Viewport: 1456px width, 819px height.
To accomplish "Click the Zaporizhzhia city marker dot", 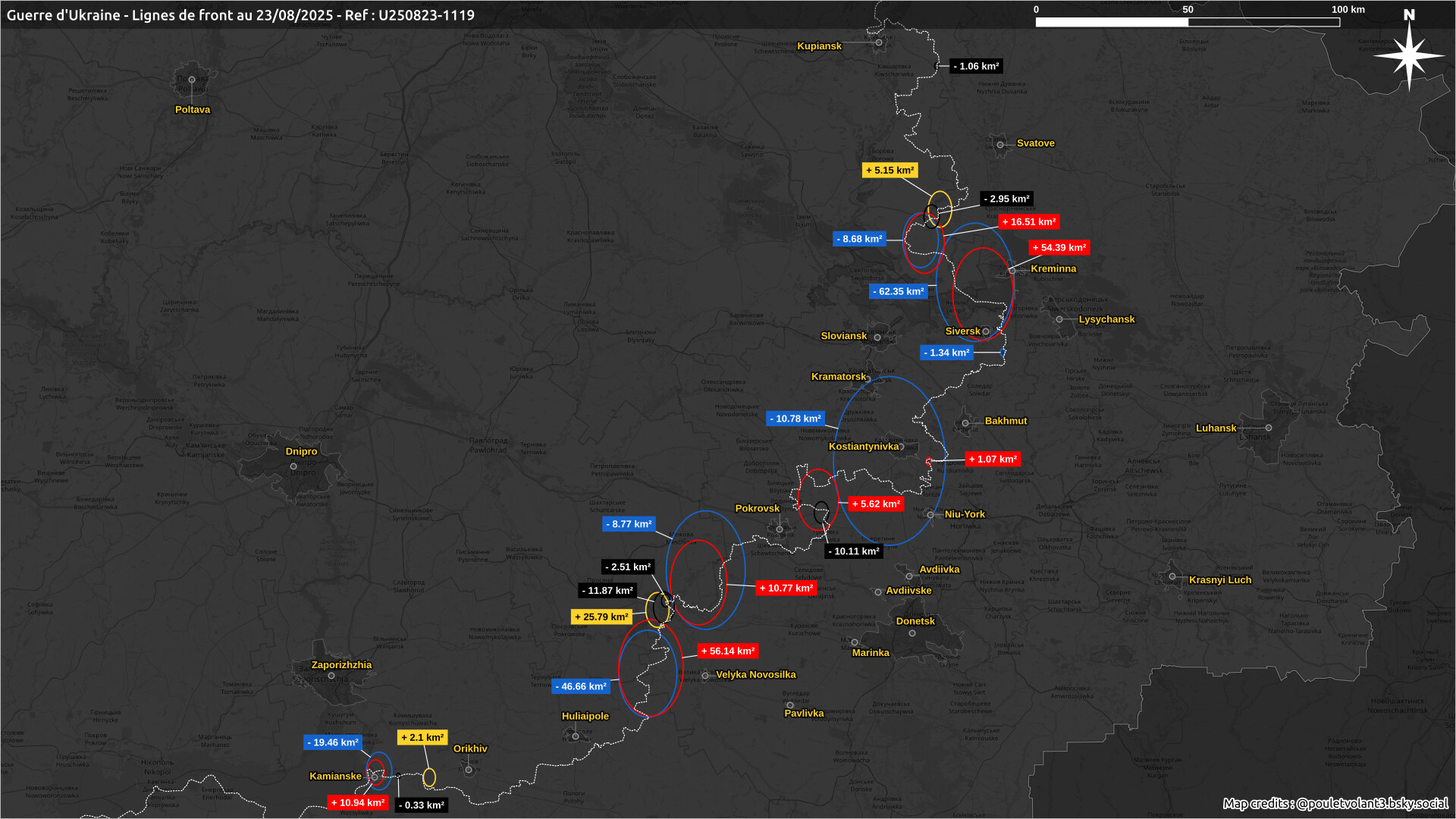I will pos(331,676).
